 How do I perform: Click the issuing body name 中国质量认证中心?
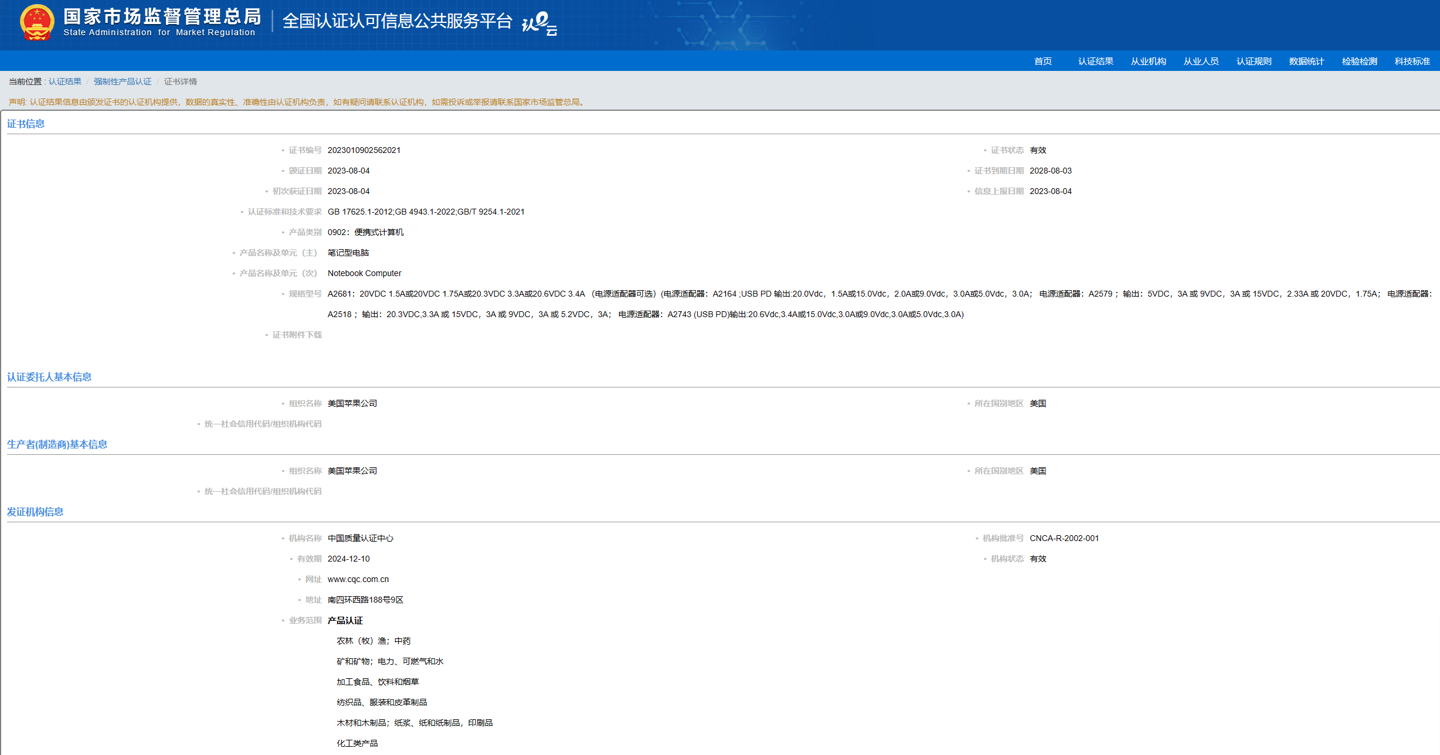[x=360, y=539]
